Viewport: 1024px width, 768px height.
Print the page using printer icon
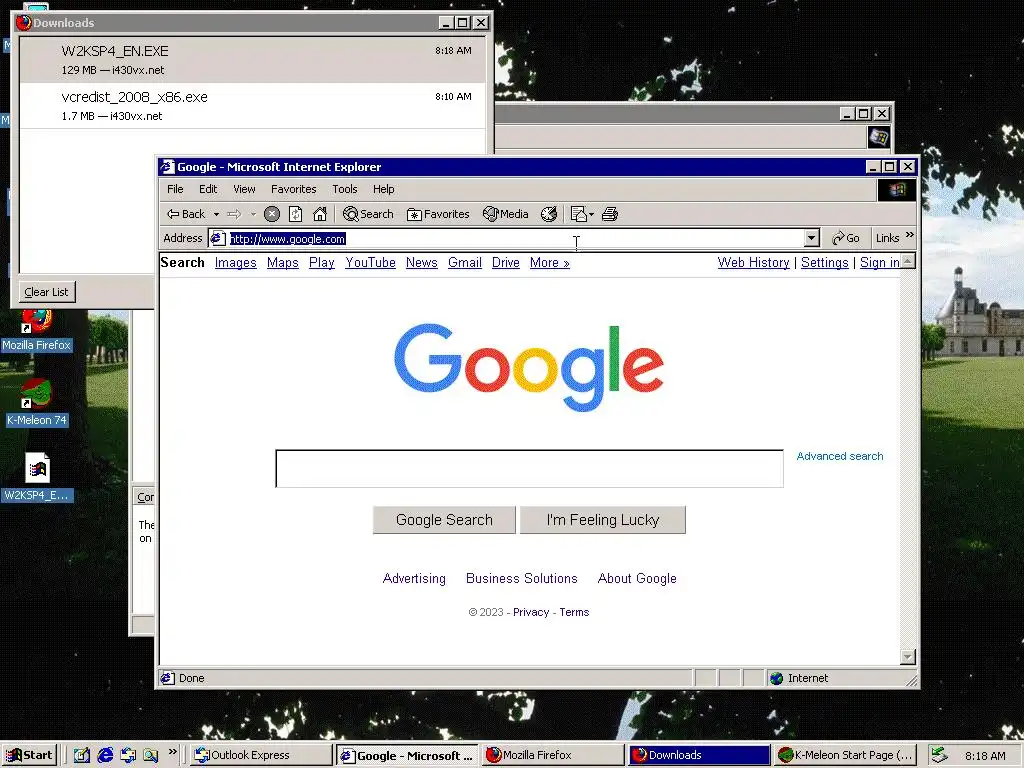coord(609,214)
